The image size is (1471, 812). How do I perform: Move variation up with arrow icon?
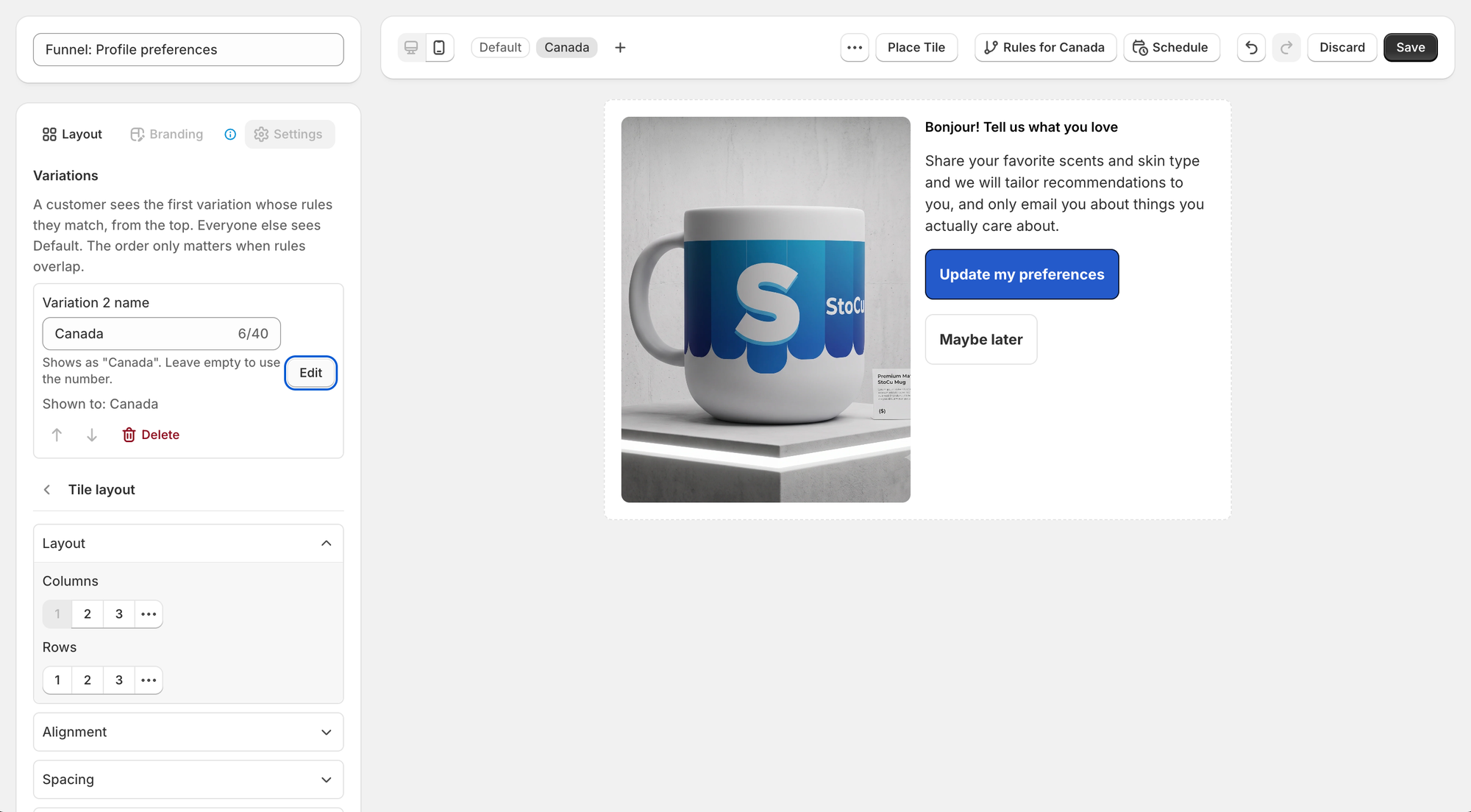[57, 435]
